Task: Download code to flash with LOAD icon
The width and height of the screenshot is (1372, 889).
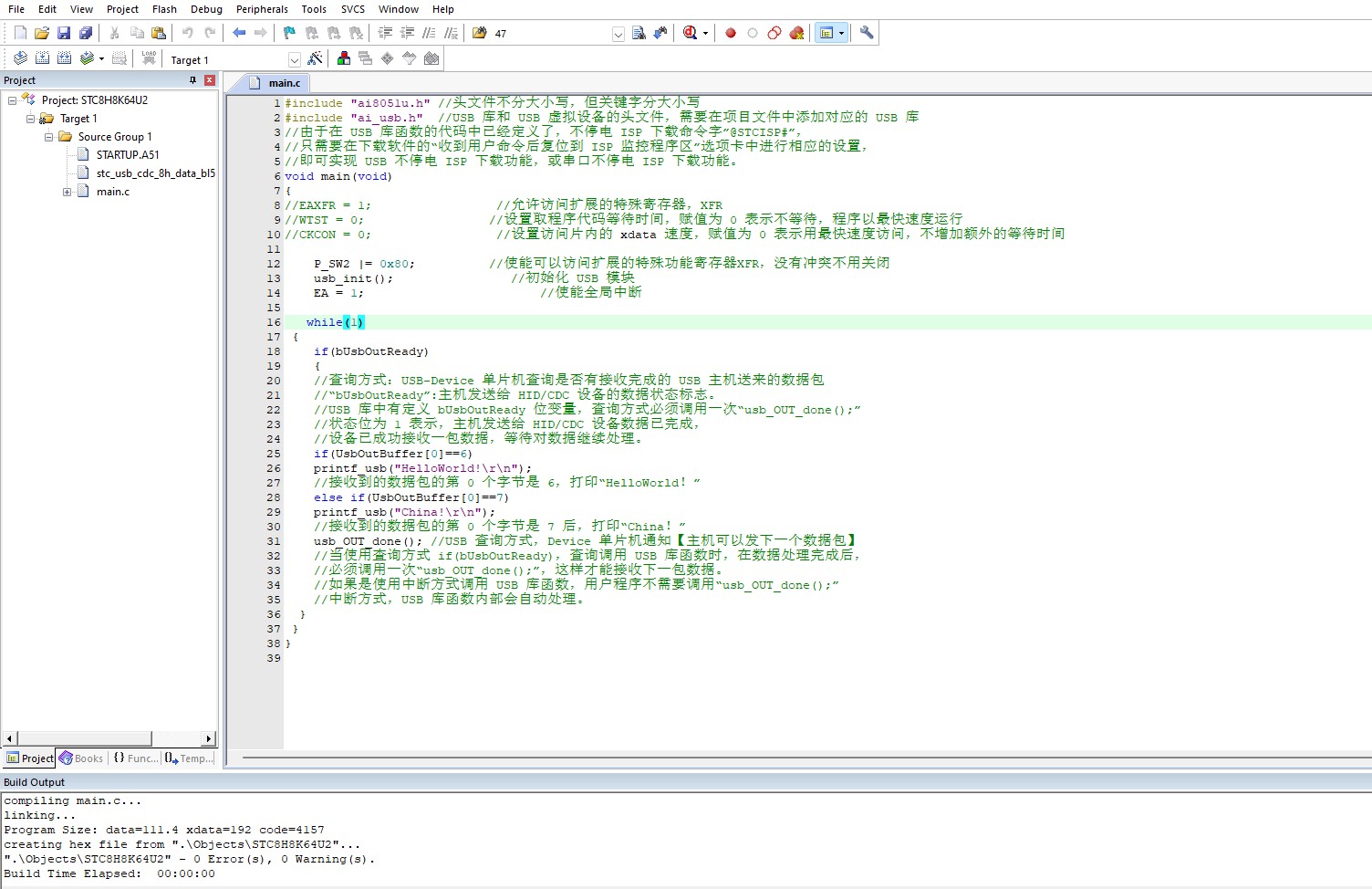Action: [149, 58]
